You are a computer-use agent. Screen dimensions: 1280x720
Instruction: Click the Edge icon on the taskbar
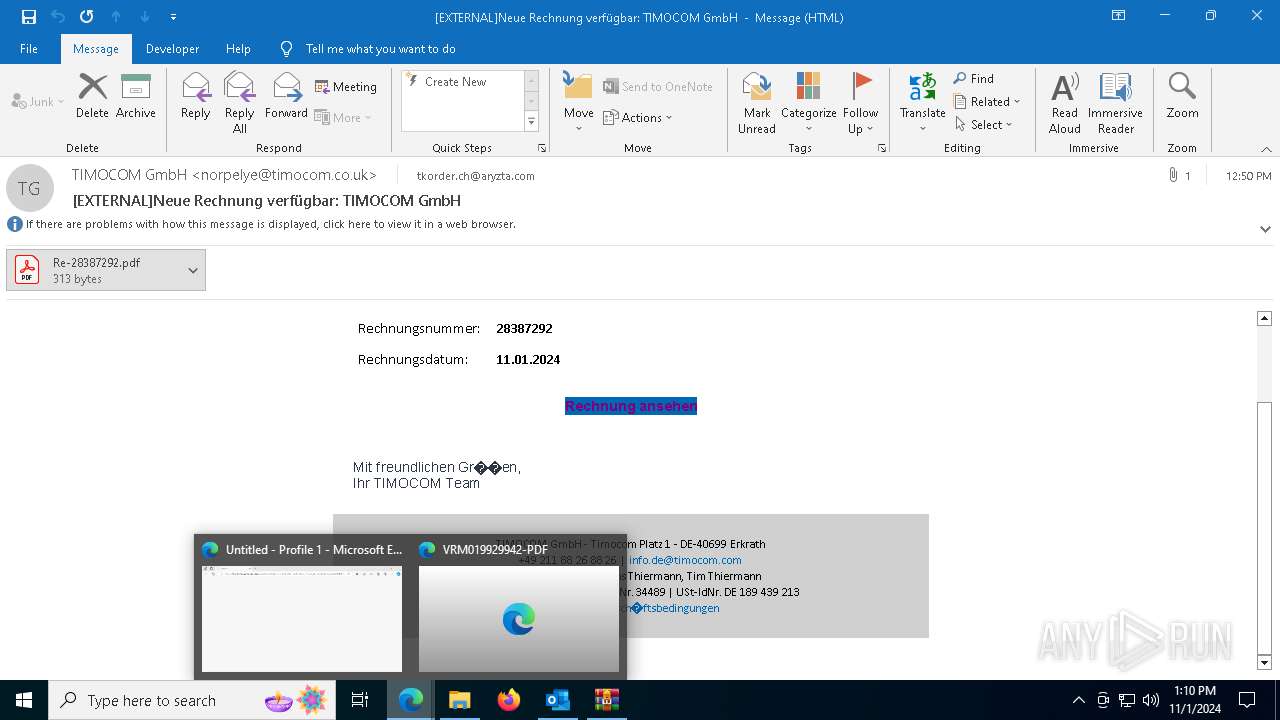click(x=411, y=700)
